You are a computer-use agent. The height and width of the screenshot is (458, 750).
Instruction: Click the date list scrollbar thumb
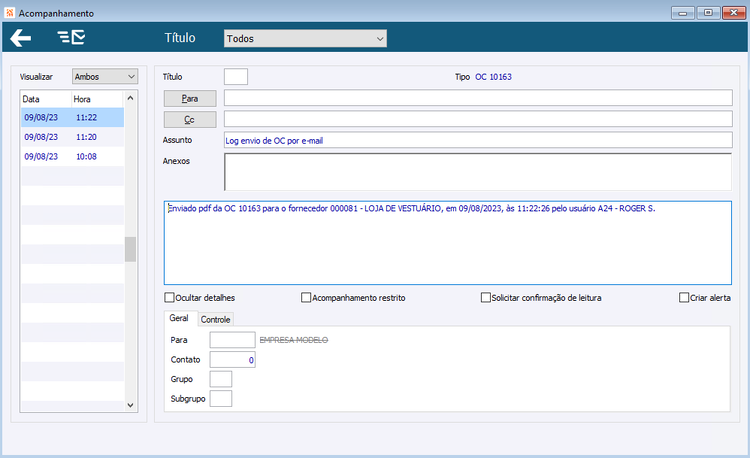(131, 249)
